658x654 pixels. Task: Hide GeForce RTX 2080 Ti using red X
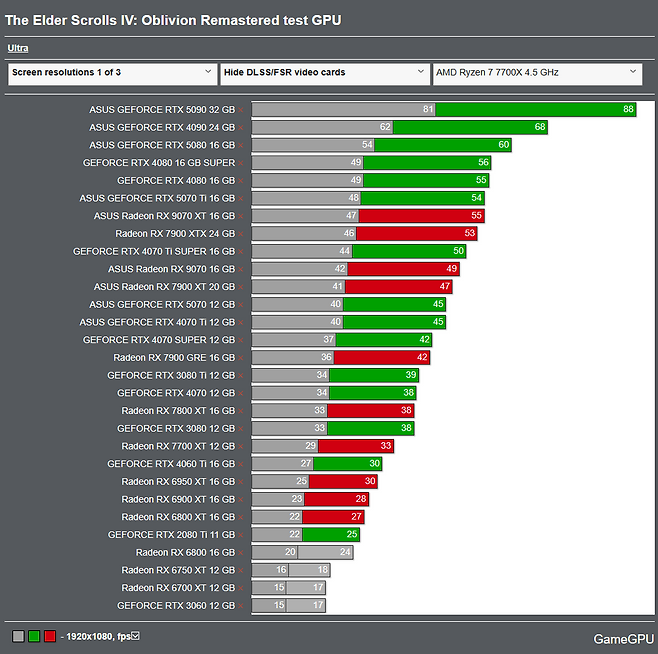(x=240, y=535)
